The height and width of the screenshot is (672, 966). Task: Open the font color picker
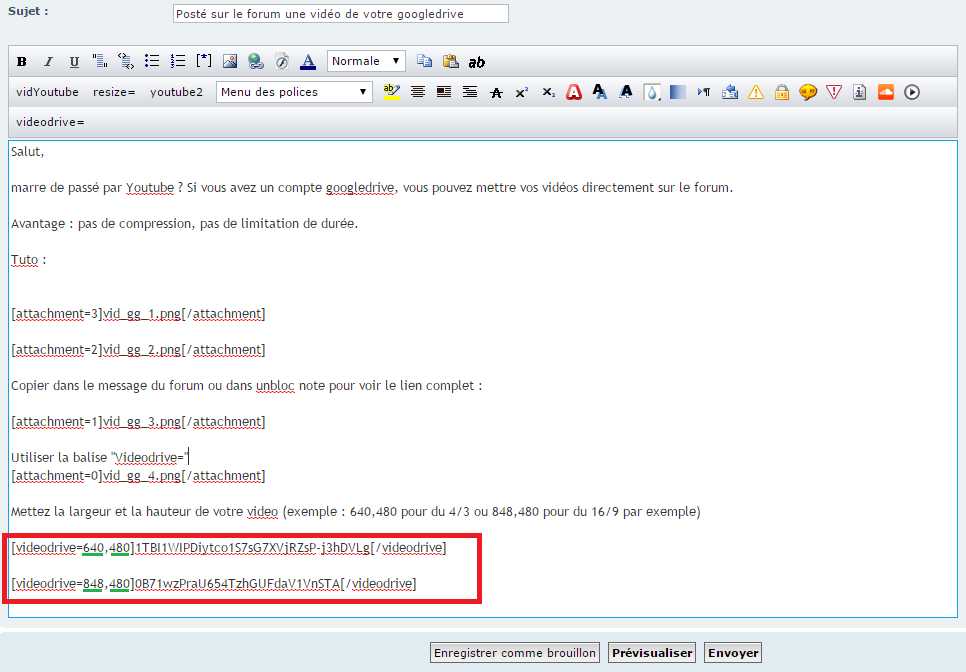308,62
